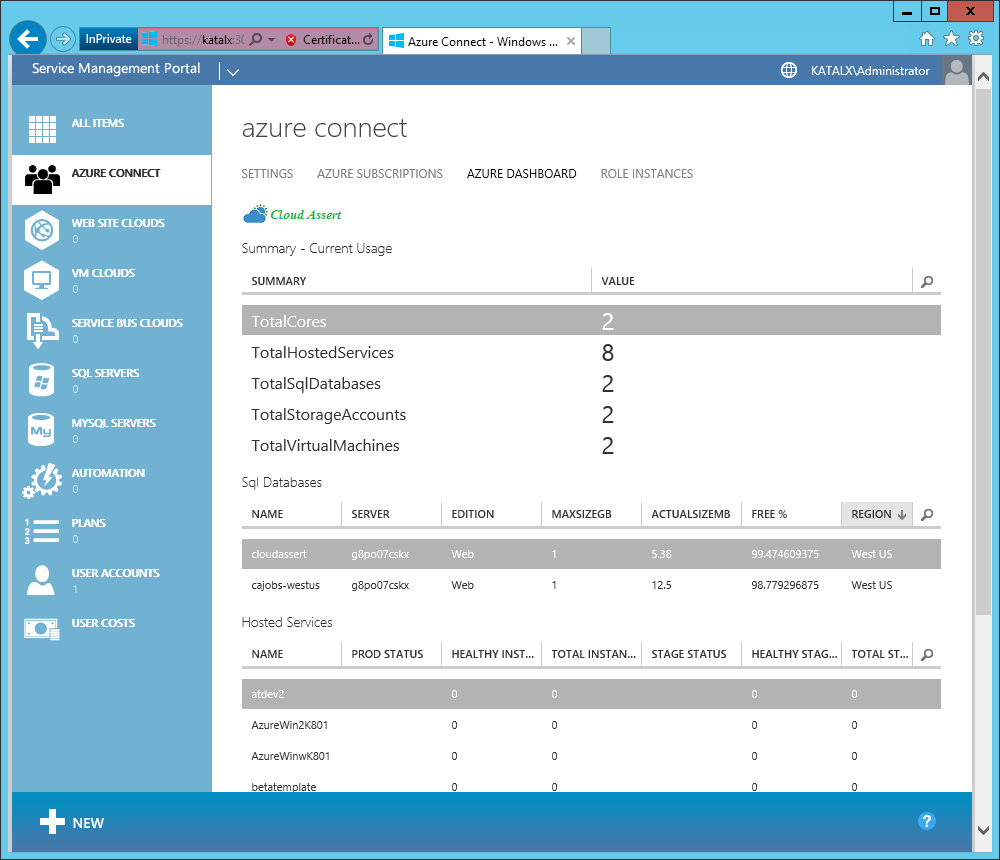
Task: Select cajobs-westus database row
Action: pos(591,585)
